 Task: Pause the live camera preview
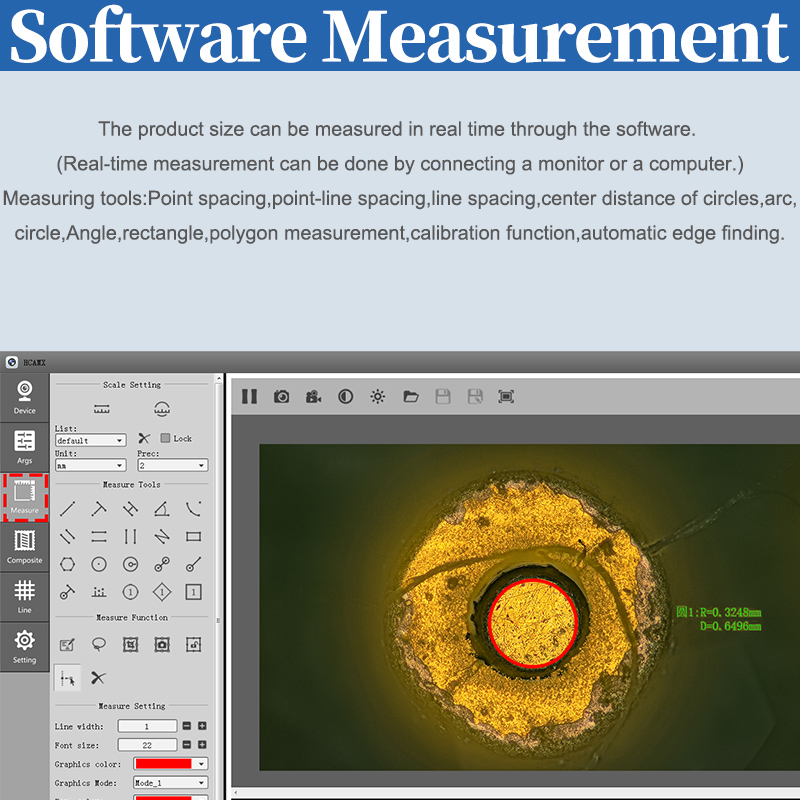[x=249, y=396]
